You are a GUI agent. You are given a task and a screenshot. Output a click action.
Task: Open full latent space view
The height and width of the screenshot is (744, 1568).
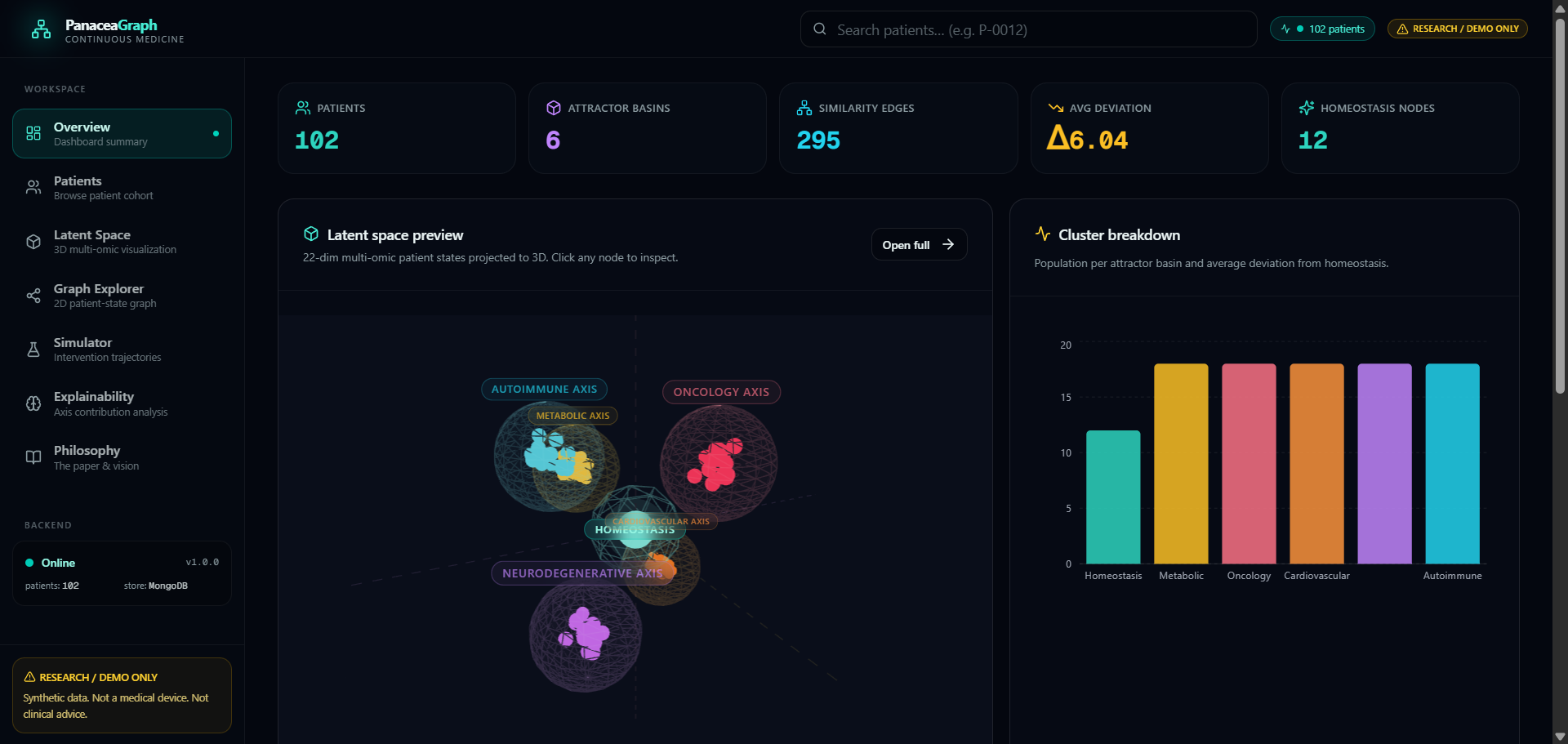[x=919, y=244]
